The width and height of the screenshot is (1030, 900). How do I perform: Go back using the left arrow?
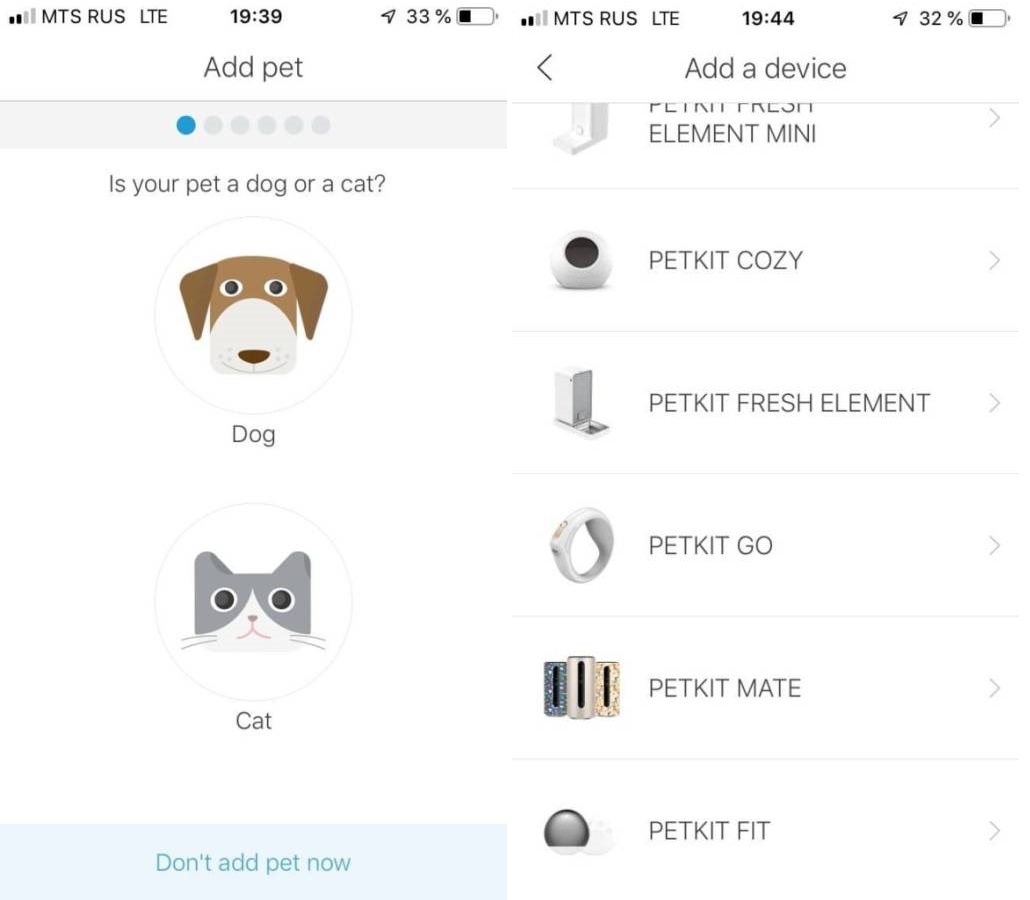tap(544, 68)
